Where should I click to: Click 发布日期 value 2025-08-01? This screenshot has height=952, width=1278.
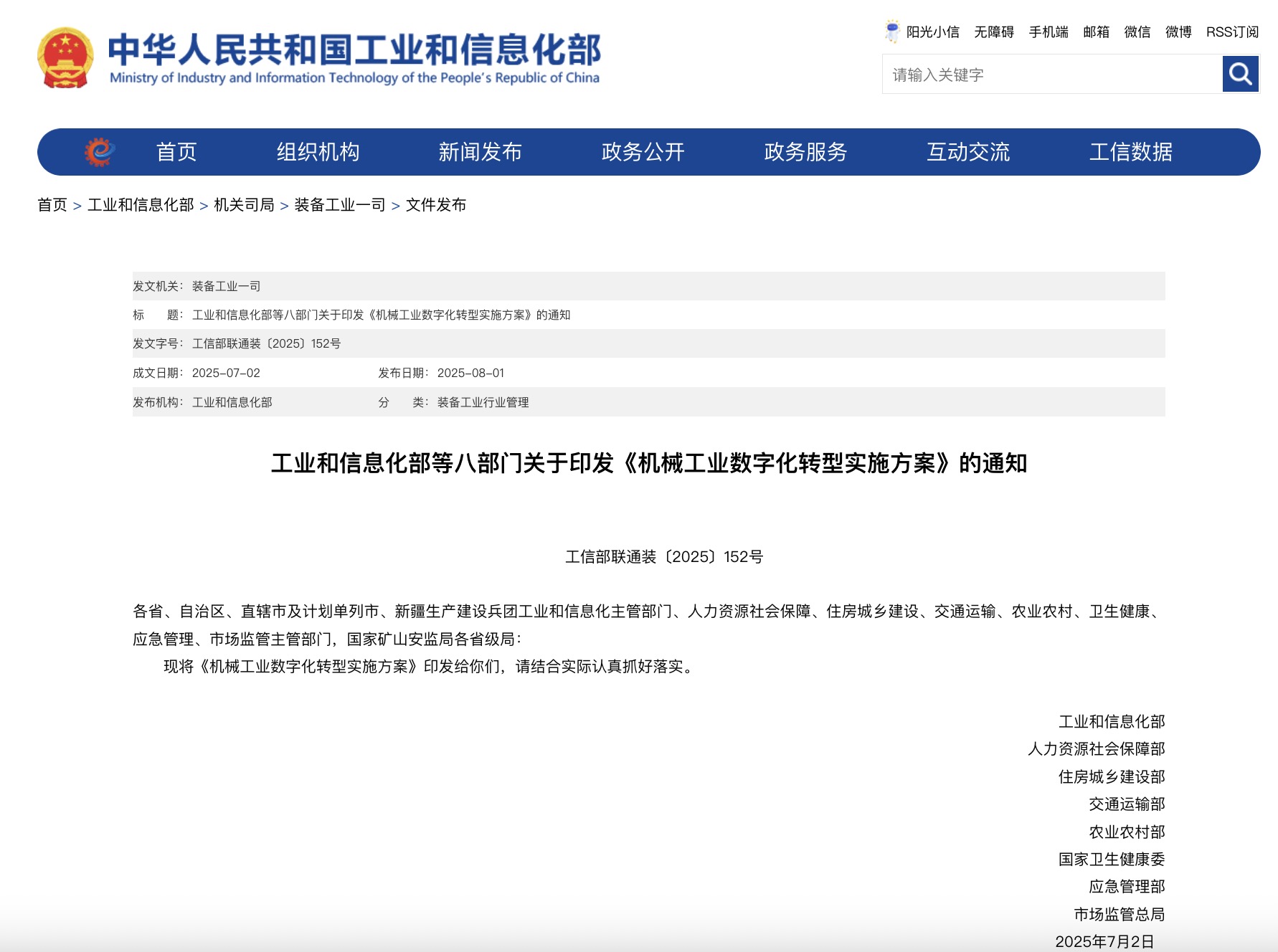471,373
